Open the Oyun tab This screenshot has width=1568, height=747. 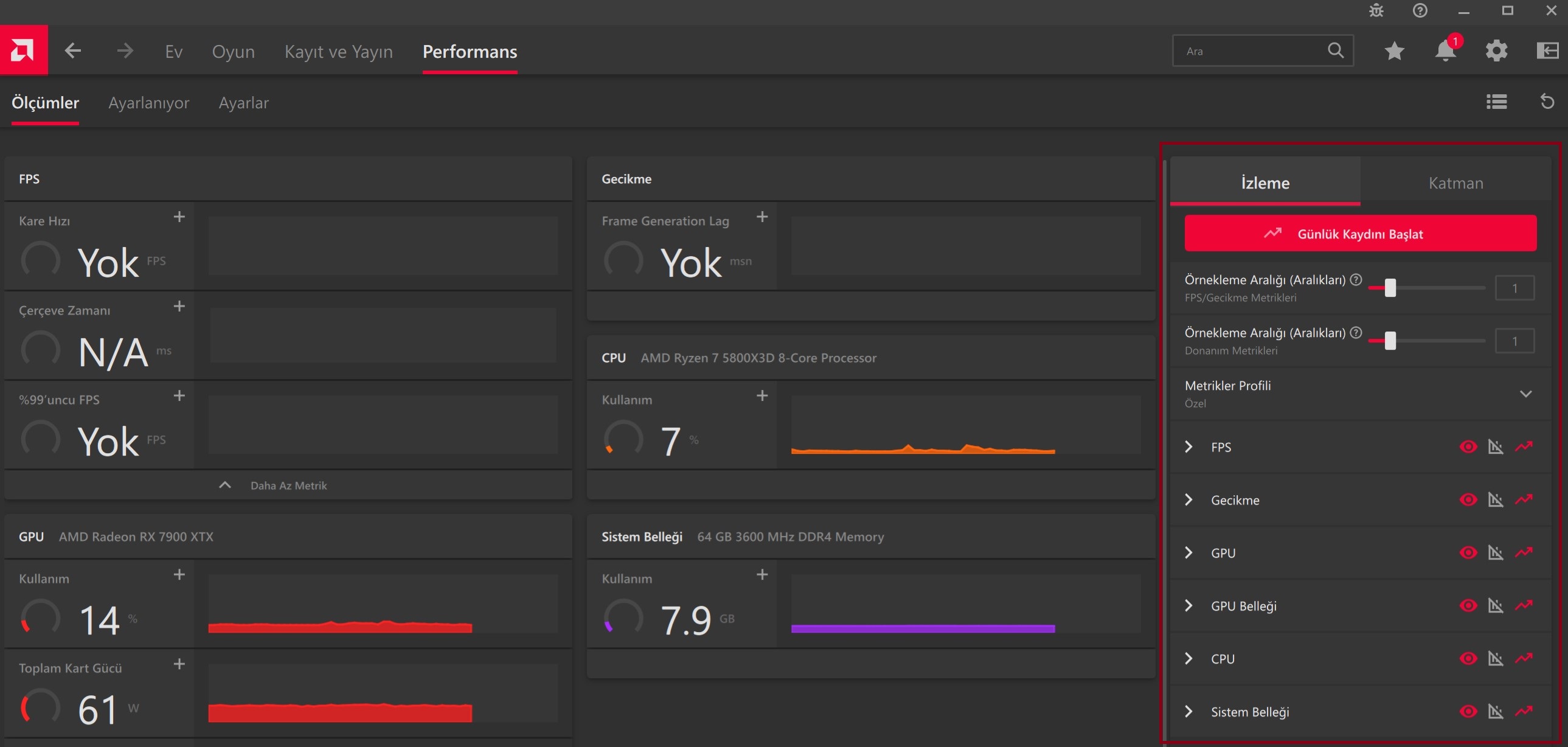[233, 51]
